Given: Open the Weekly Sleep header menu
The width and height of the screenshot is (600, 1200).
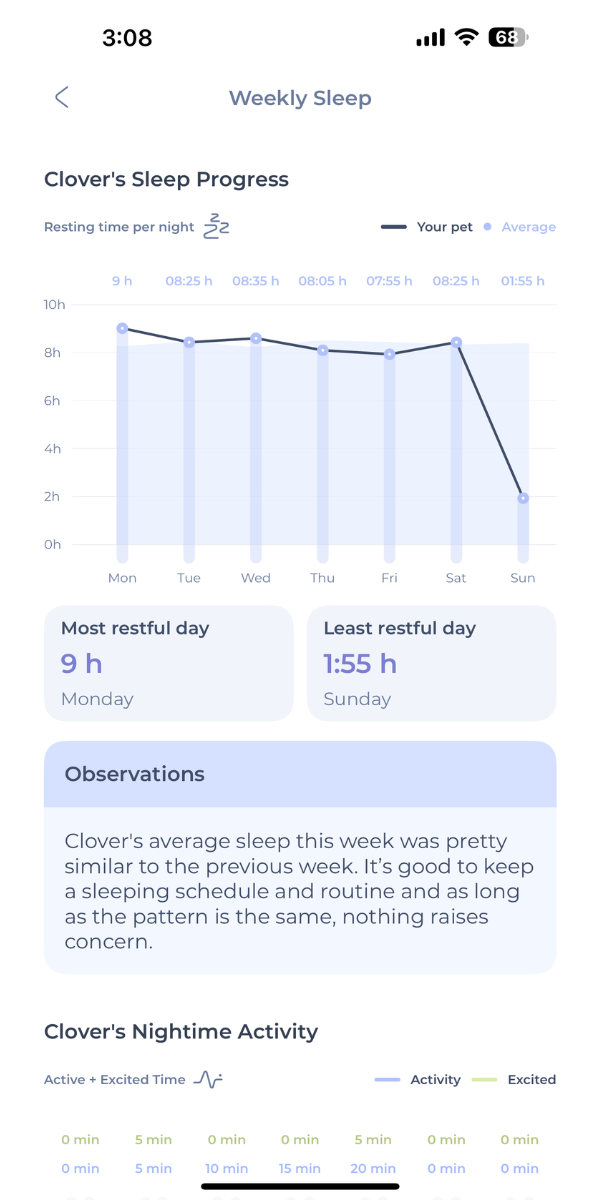Looking at the screenshot, I should [300, 97].
